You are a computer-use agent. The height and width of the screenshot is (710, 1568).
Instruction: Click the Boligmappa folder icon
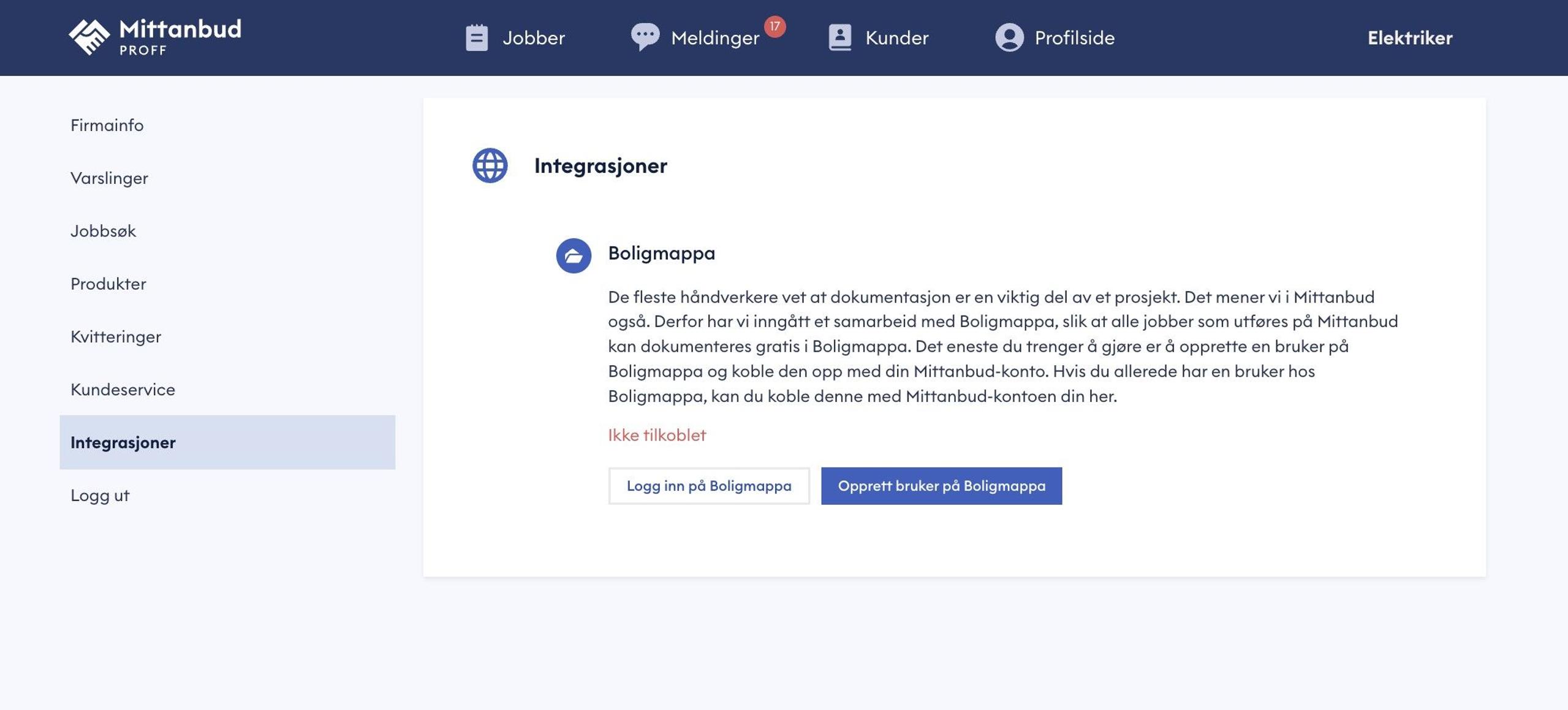573,255
